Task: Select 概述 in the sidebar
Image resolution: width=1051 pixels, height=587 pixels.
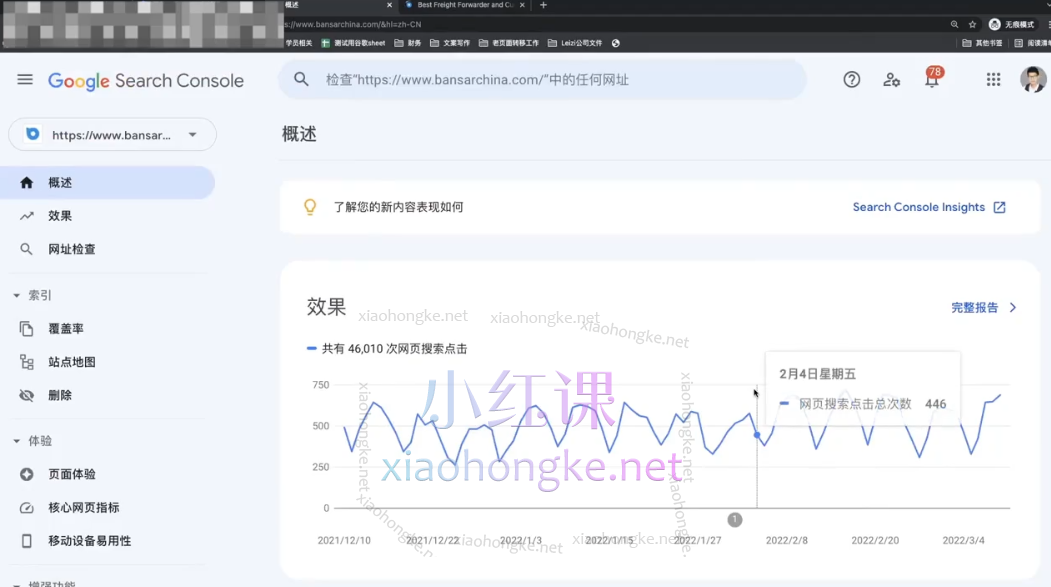Action: point(60,183)
